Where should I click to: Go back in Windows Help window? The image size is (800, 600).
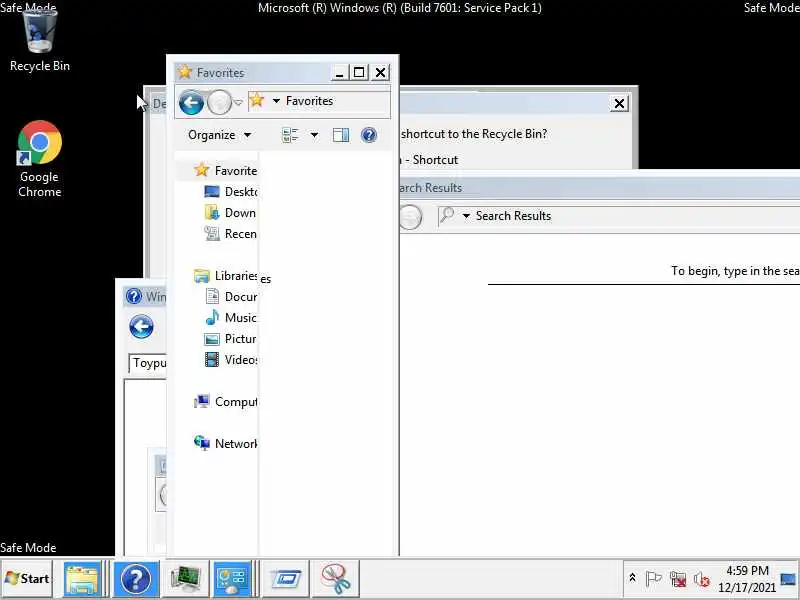[x=141, y=327]
